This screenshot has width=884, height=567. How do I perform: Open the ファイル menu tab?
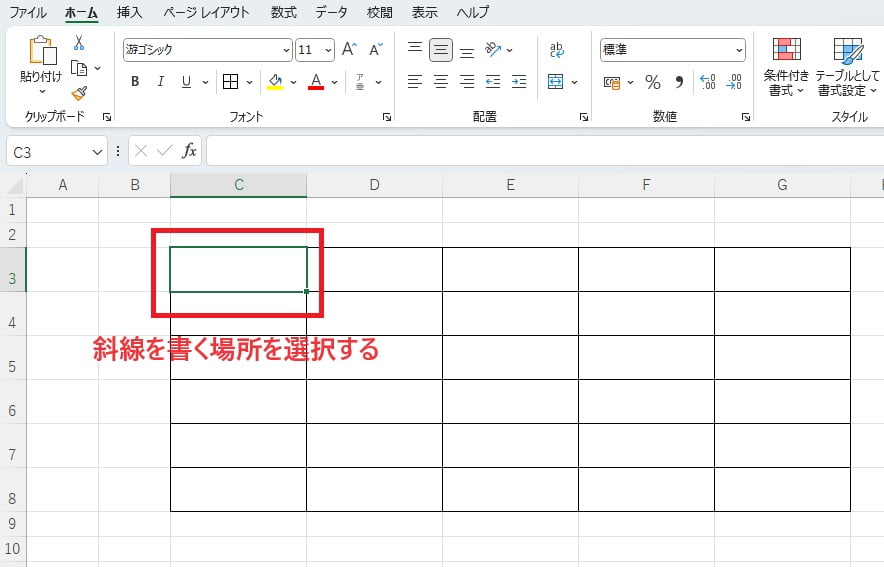(x=28, y=12)
